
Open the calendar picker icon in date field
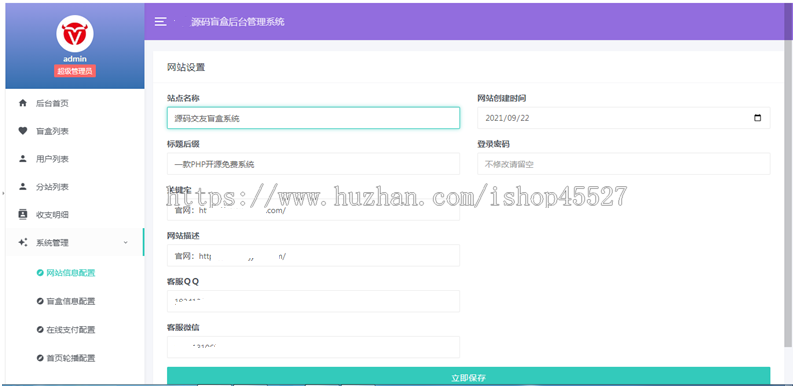(757, 118)
